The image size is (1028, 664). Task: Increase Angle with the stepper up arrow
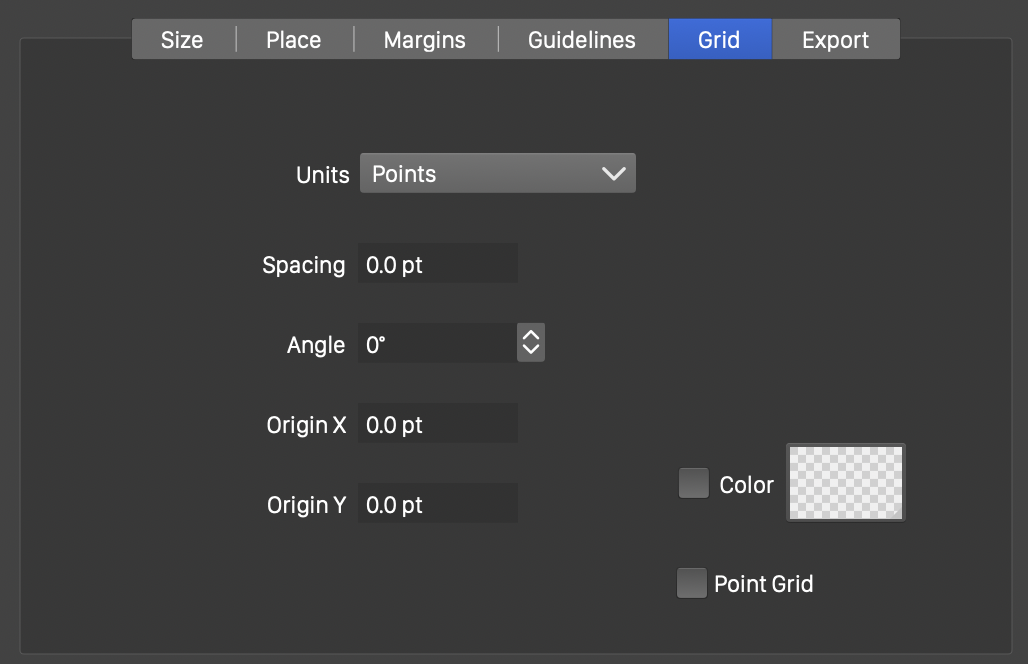(x=531, y=336)
